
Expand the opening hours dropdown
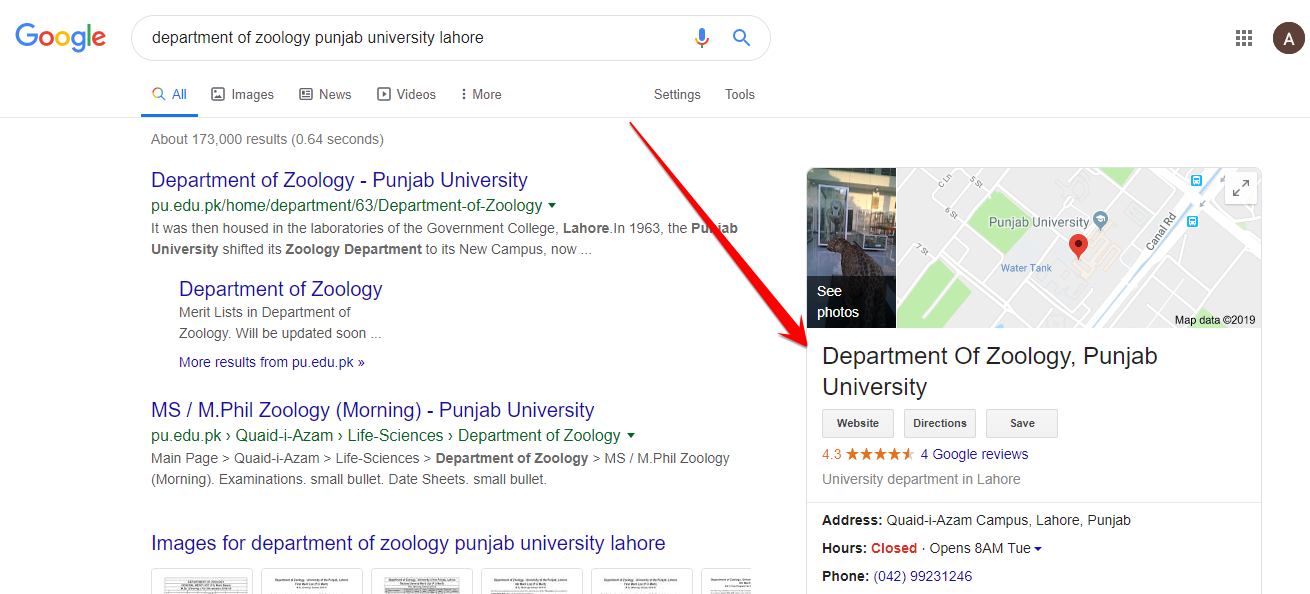click(x=1038, y=549)
